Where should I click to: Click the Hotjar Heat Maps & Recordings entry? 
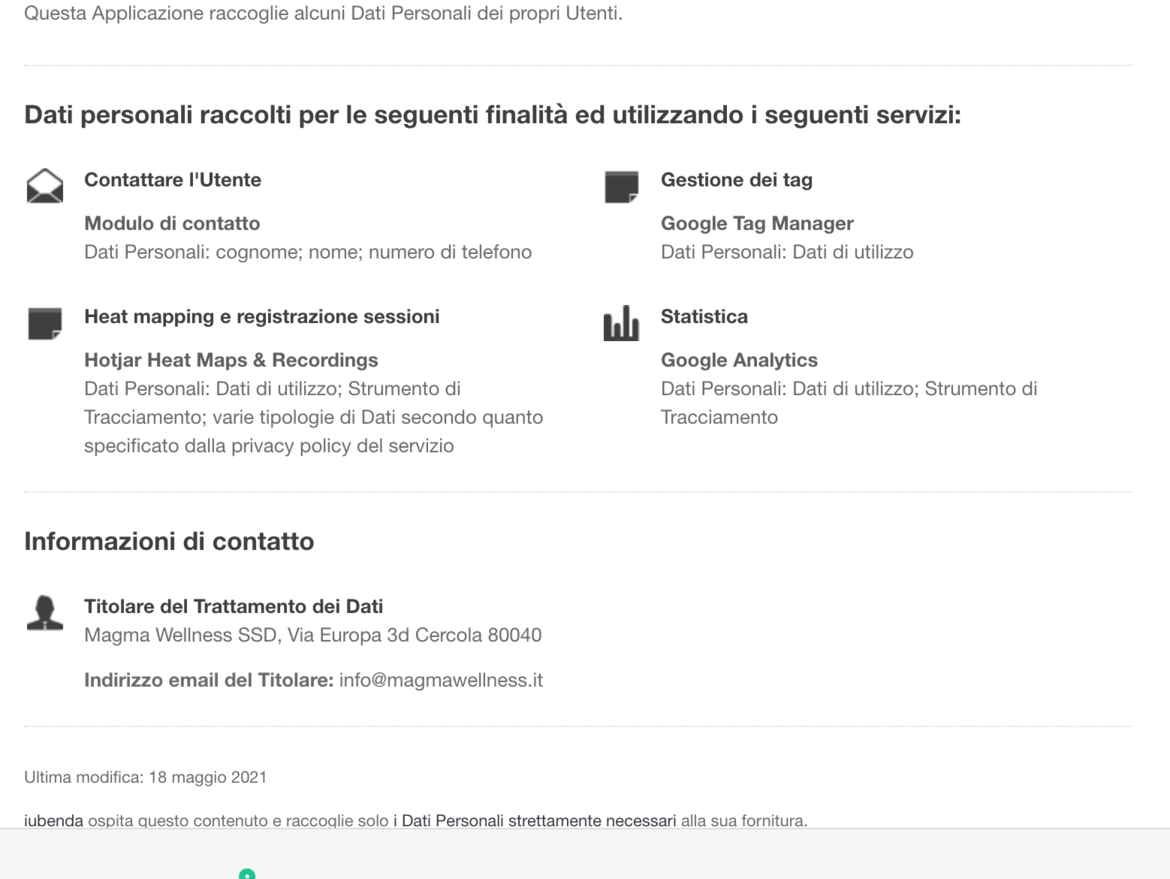tap(231, 360)
